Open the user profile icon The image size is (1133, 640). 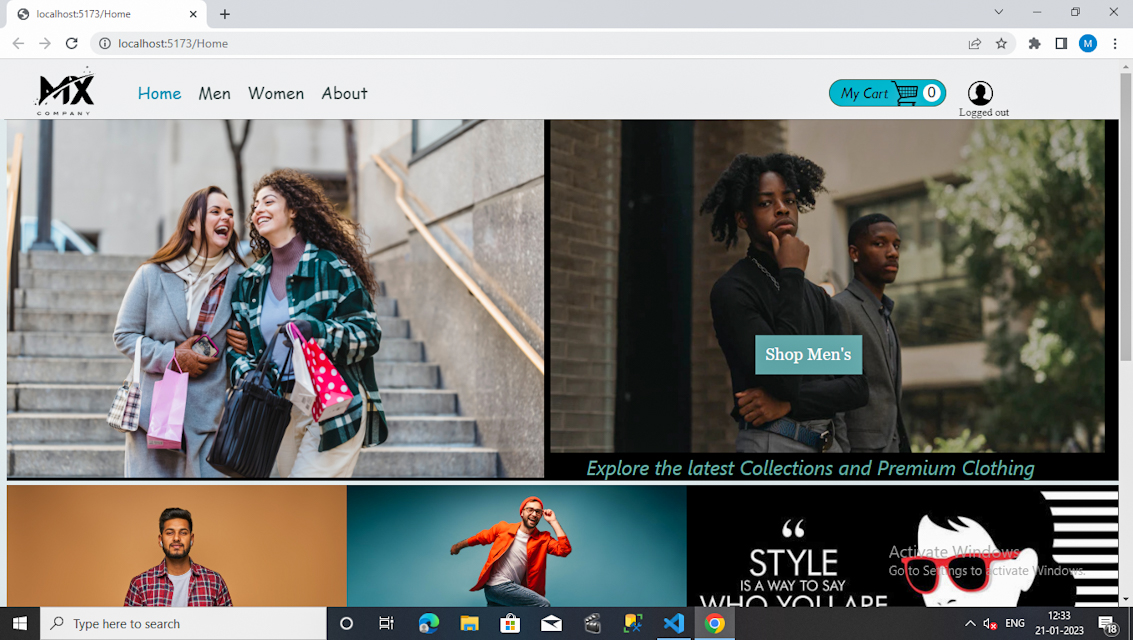pyautogui.click(x=980, y=93)
